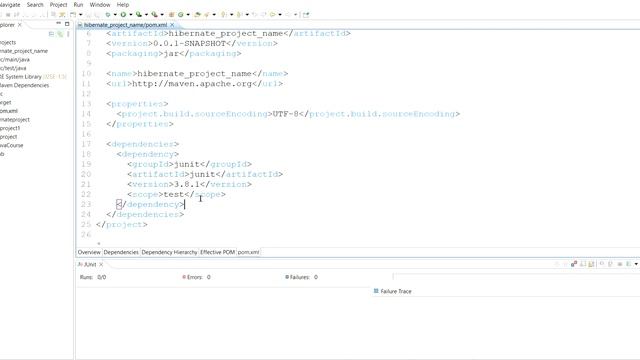The image size is (640, 360).
Task: Click the Previous Annotation toolbar icon
Action: 239,14
